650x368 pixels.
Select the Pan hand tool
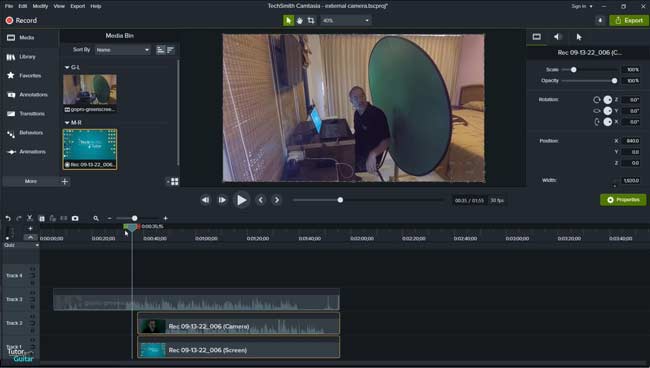coord(300,20)
